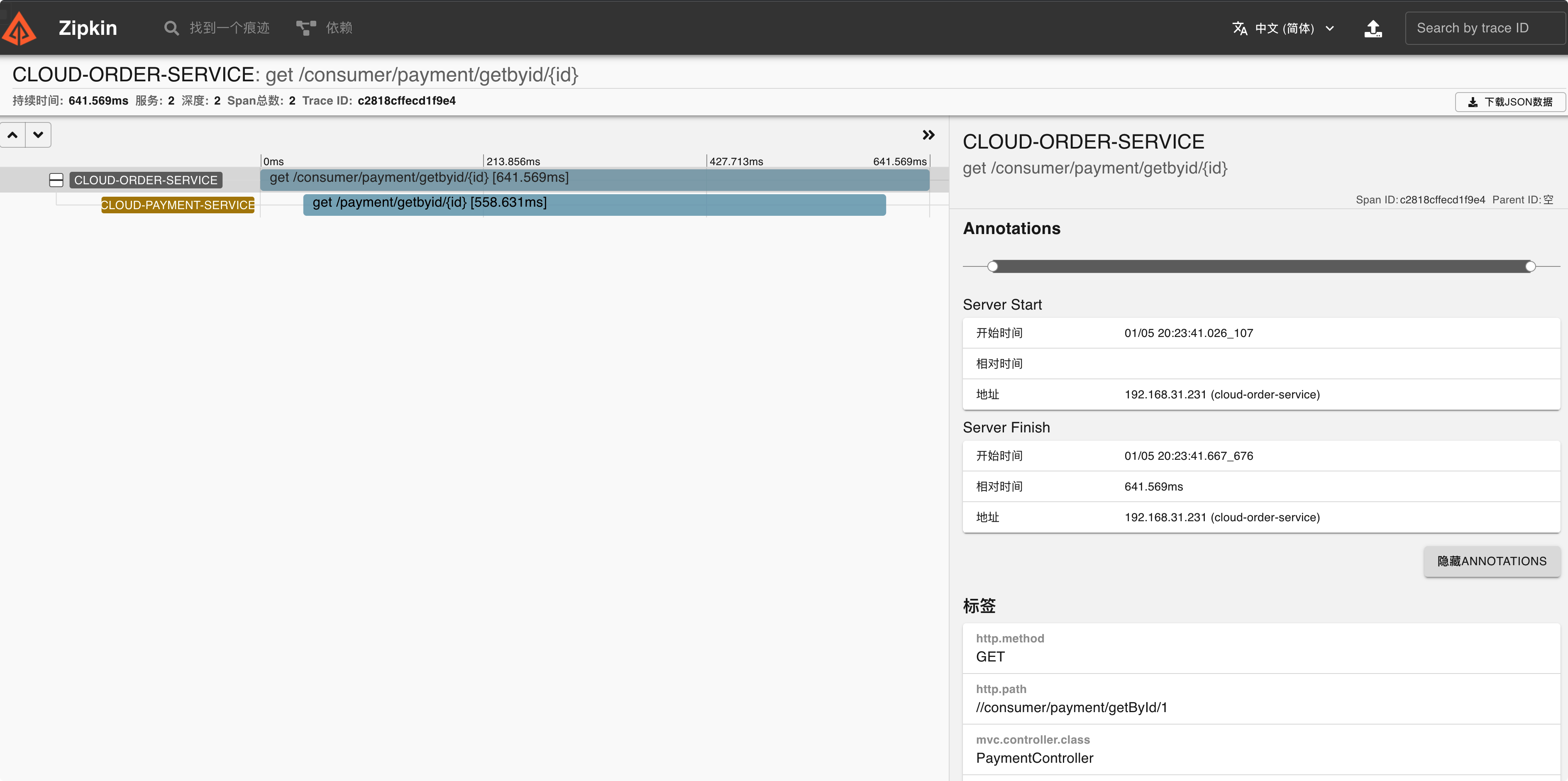The image size is (1568, 781).
Task: Click the upload JSON icon
Action: [1373, 28]
